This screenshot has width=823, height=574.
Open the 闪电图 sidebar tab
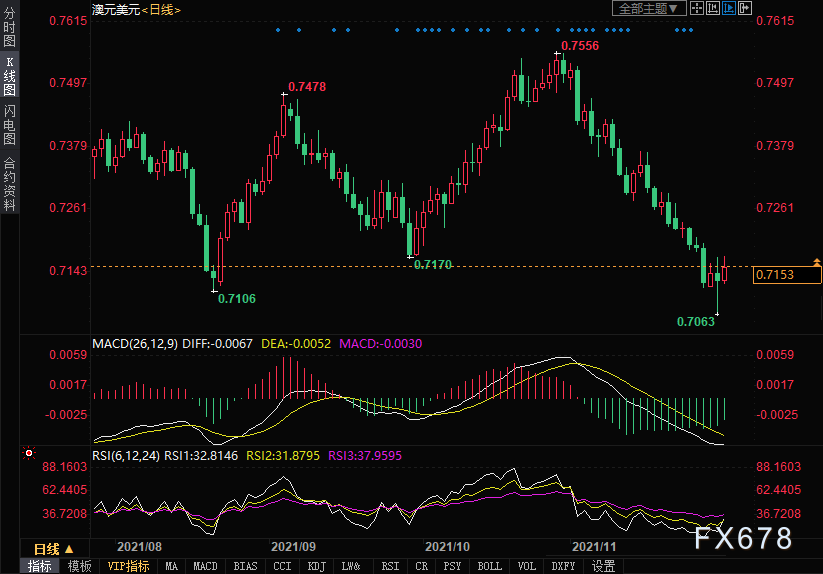[x=9, y=125]
